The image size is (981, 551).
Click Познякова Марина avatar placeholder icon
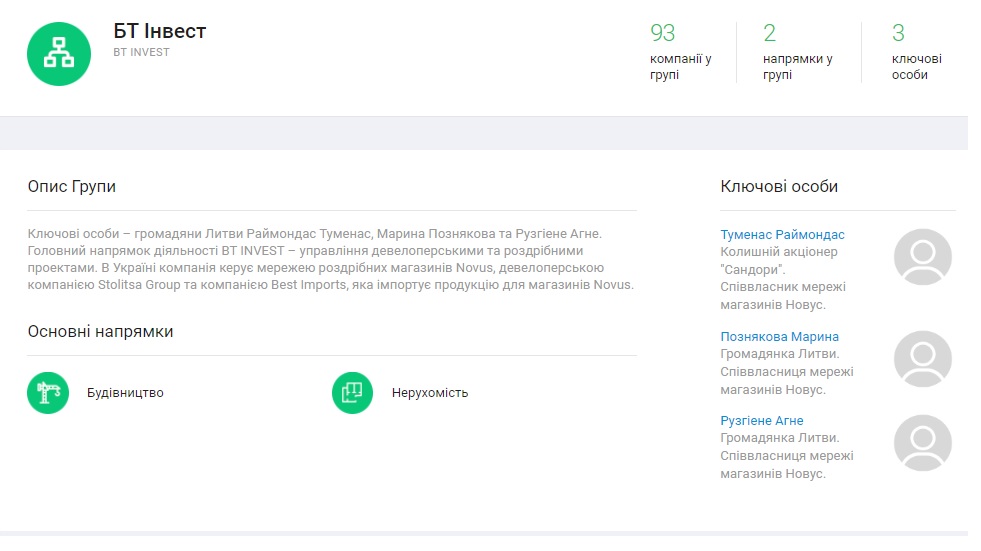[x=922, y=359]
